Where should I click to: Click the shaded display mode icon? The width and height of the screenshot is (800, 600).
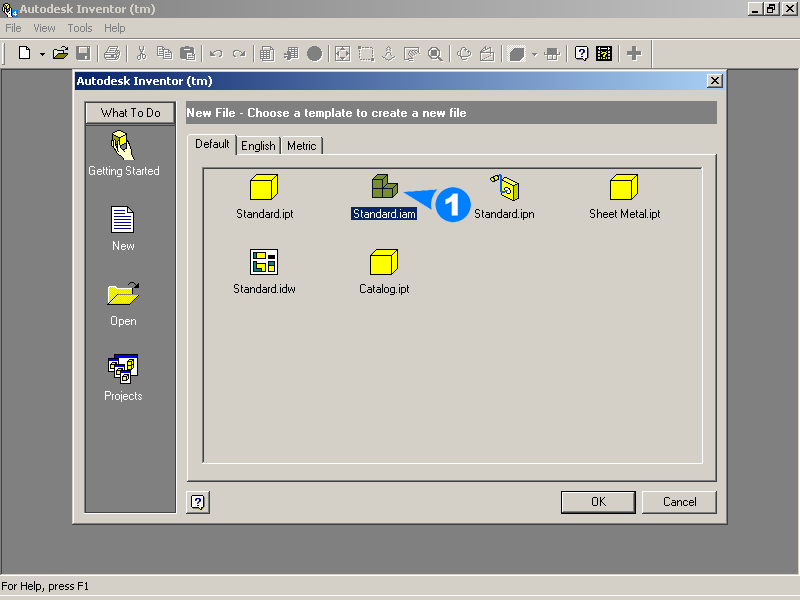(x=517, y=53)
